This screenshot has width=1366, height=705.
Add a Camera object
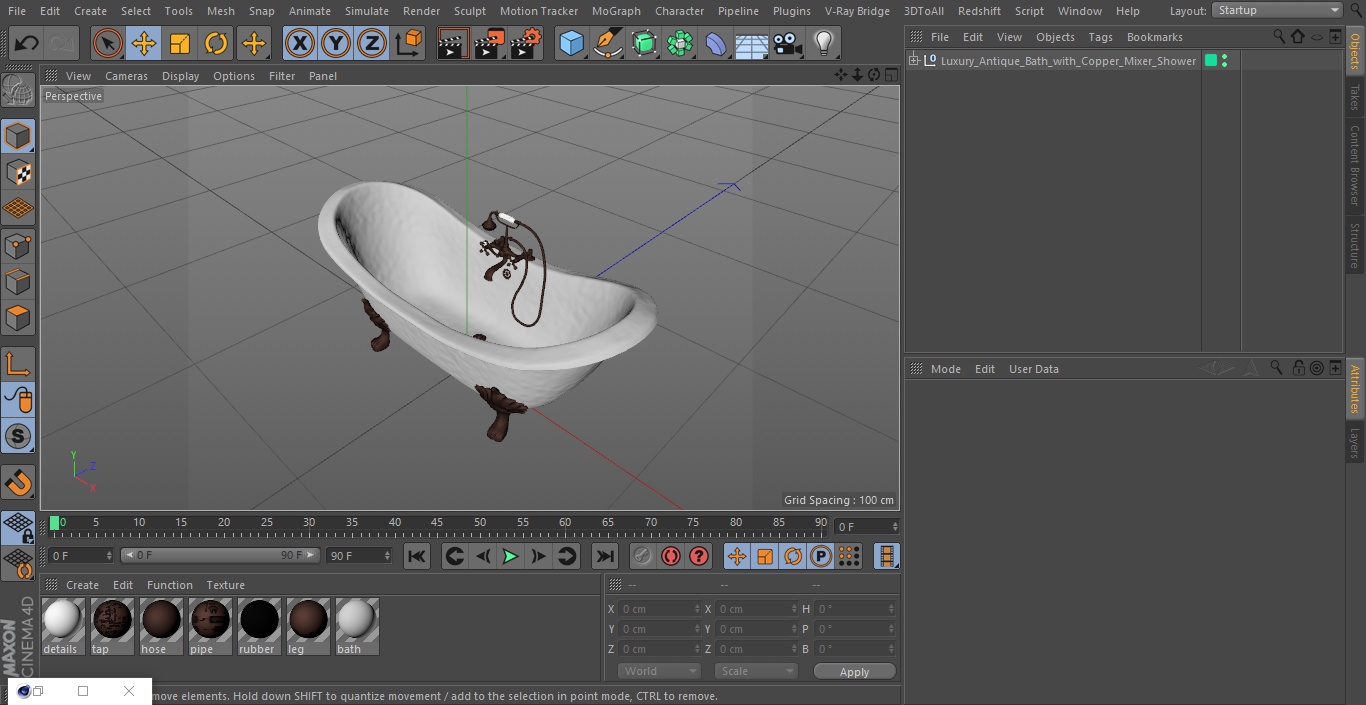click(787, 44)
